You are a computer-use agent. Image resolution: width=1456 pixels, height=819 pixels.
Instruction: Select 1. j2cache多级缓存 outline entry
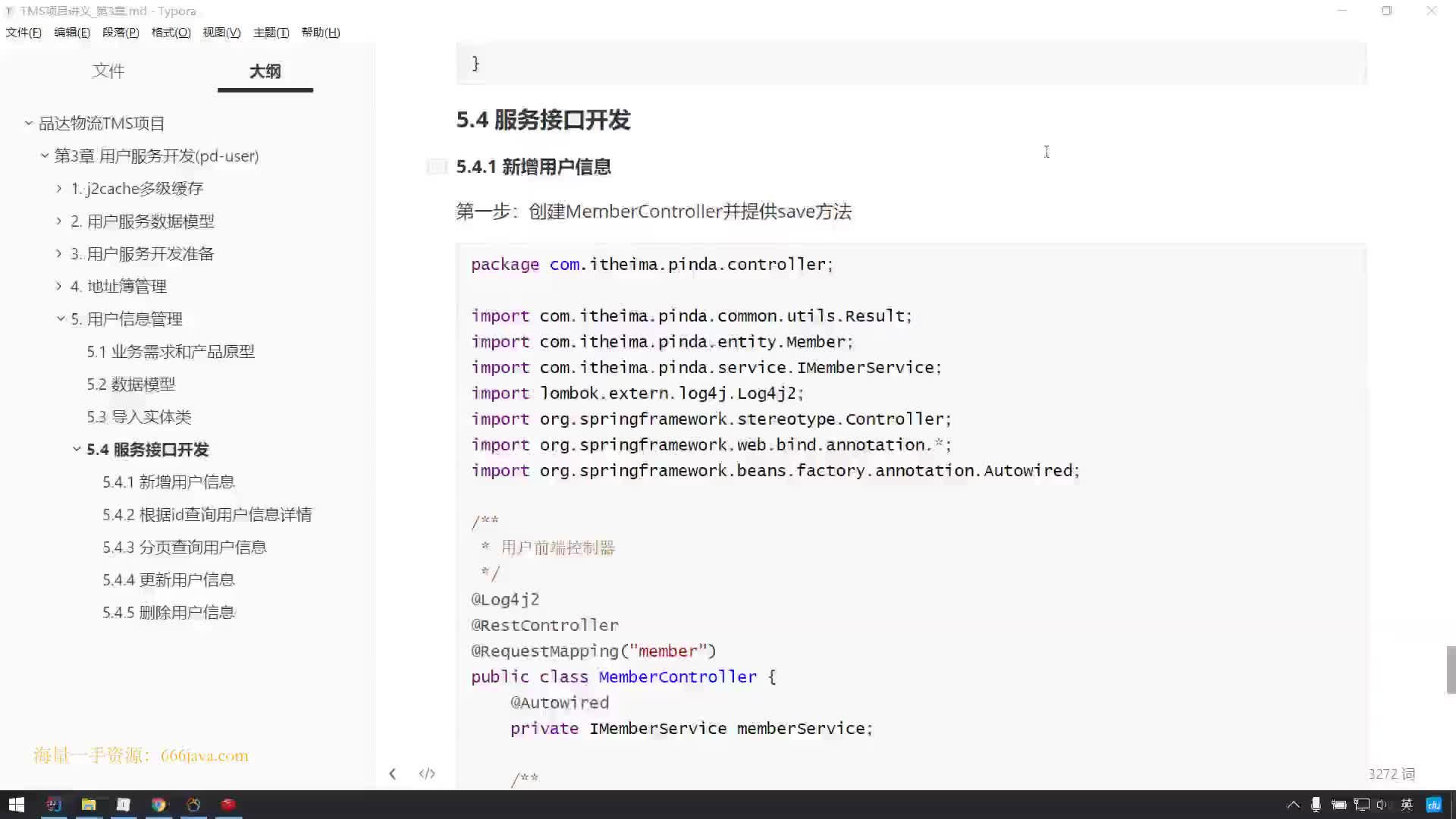coord(137,188)
